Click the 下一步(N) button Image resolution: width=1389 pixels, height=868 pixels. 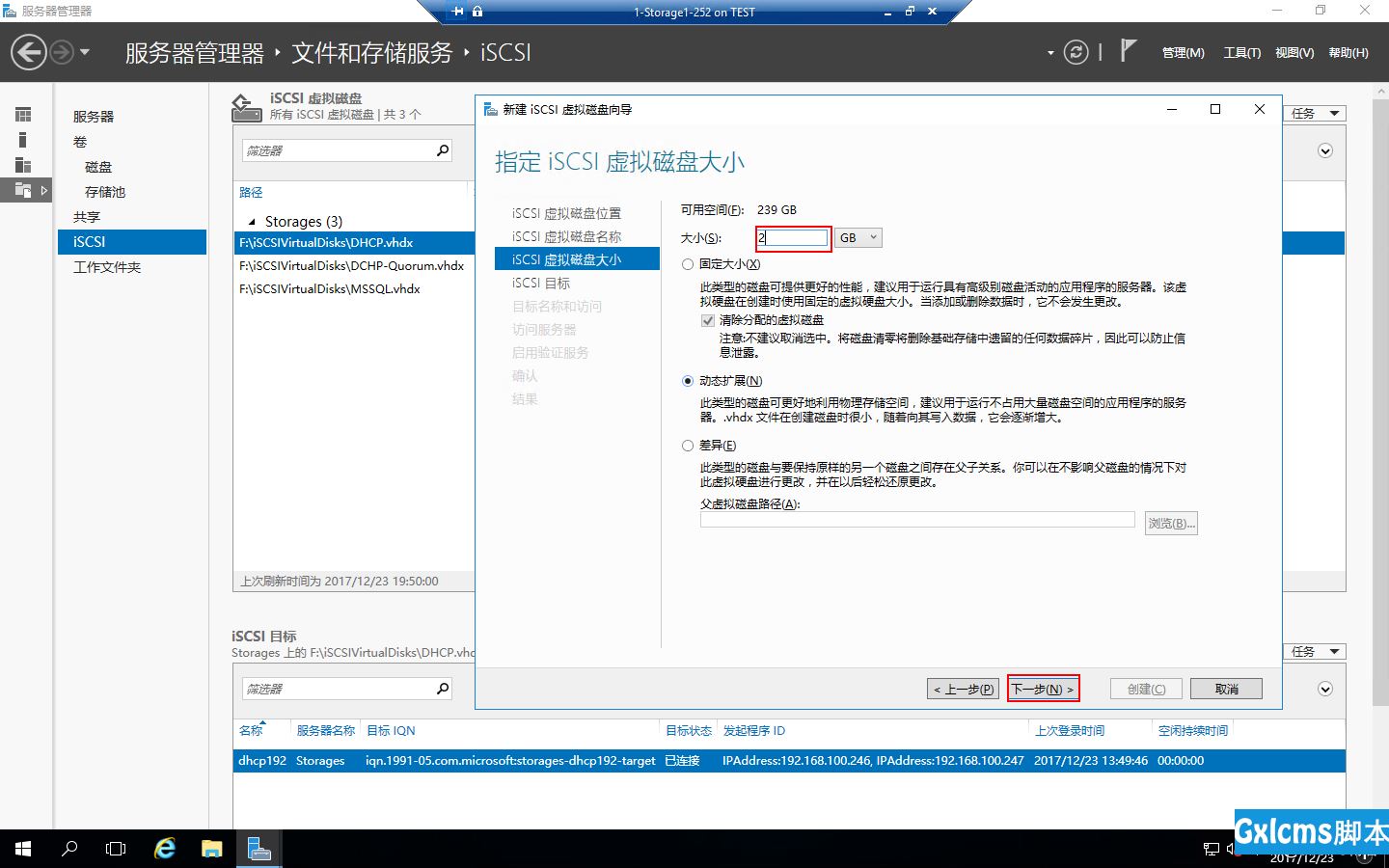pyautogui.click(x=1043, y=689)
